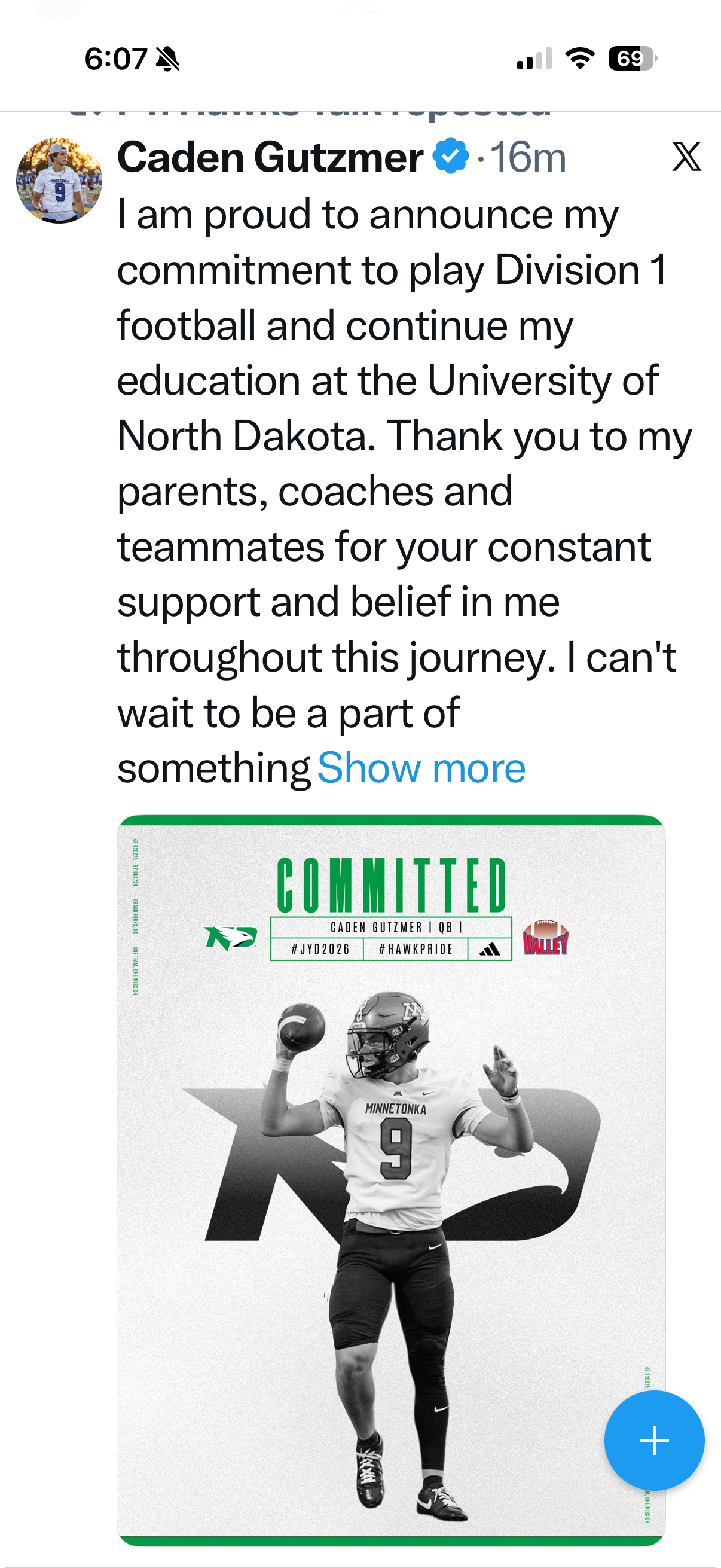This screenshot has width=721, height=1568.
Task: Tap the Wi-Fi status icon
Action: pos(580,59)
